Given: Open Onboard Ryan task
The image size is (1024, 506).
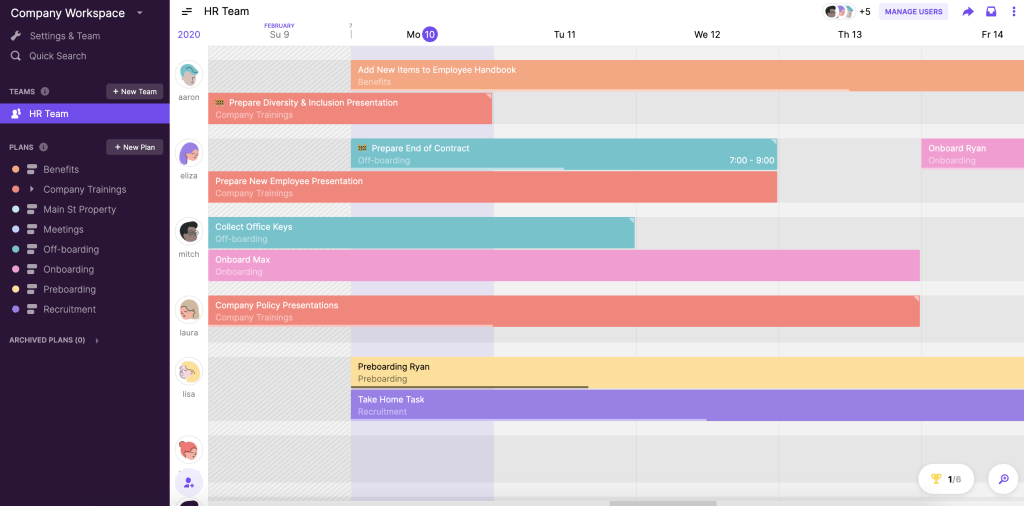Looking at the screenshot, I should (x=972, y=153).
